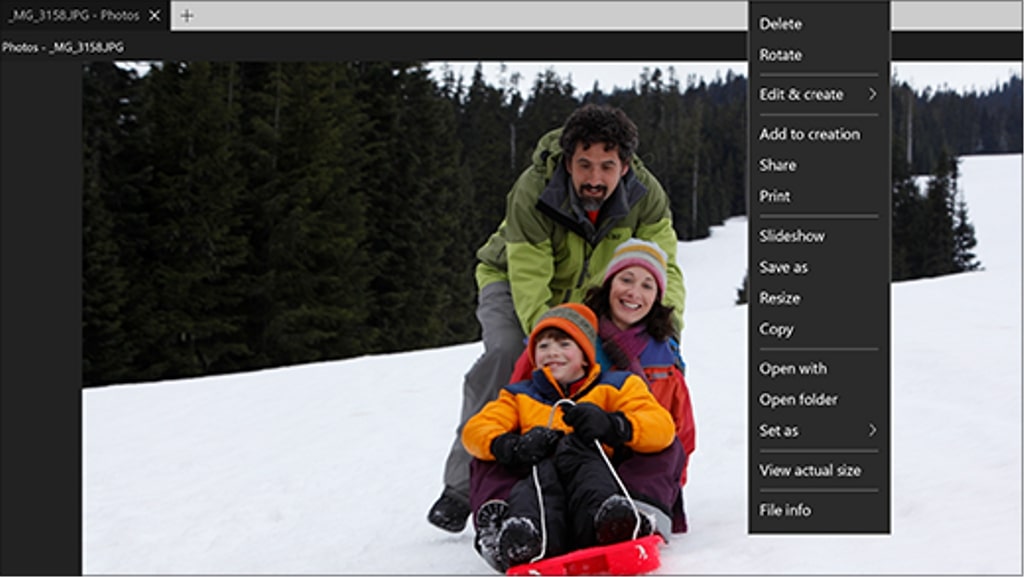Expand the Edit & create submenu
Screen dimensions: 1024x577
[801, 94]
